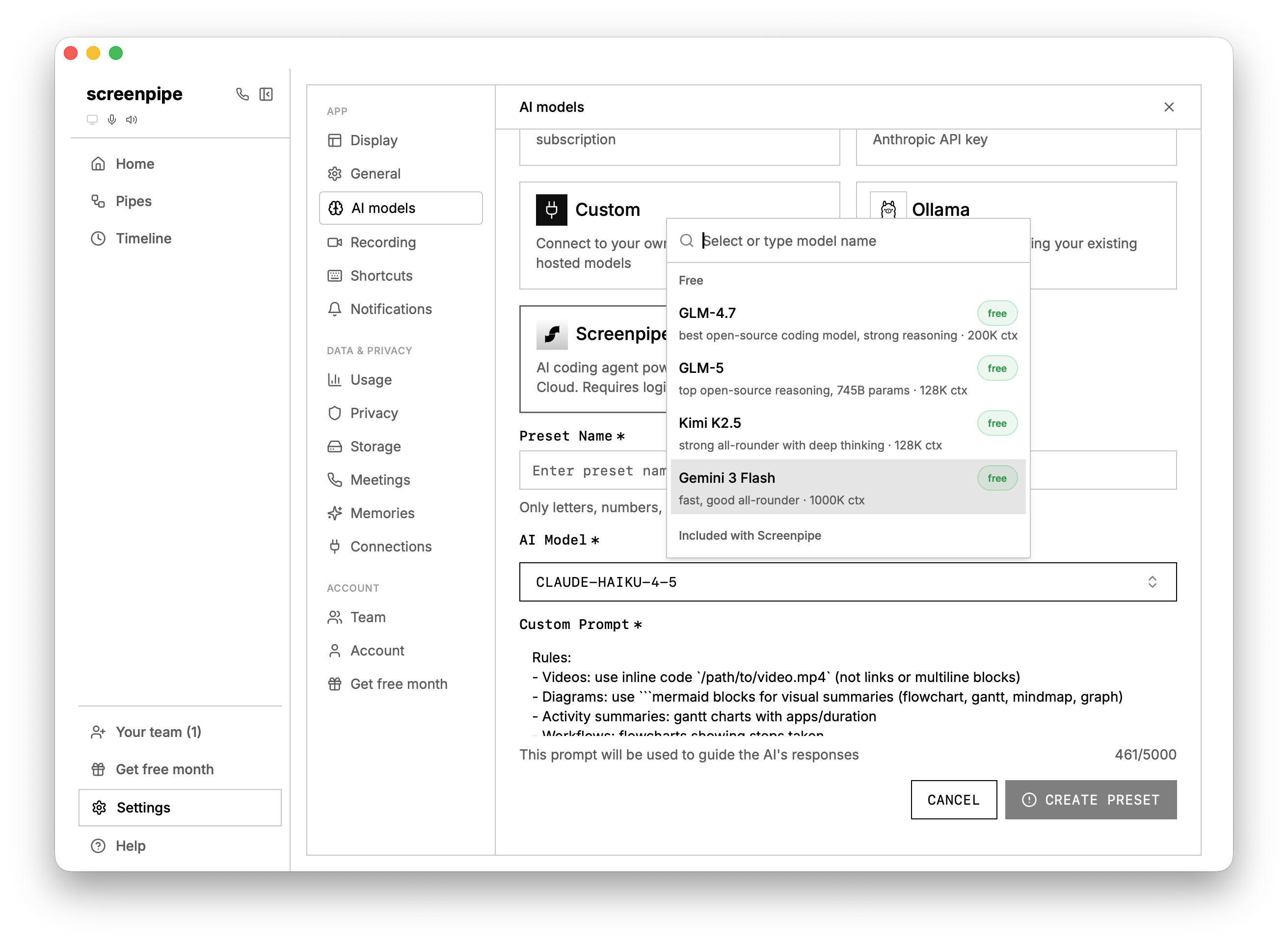This screenshot has width=1288, height=944.
Task: Open Recording settings section
Action: click(x=382, y=242)
